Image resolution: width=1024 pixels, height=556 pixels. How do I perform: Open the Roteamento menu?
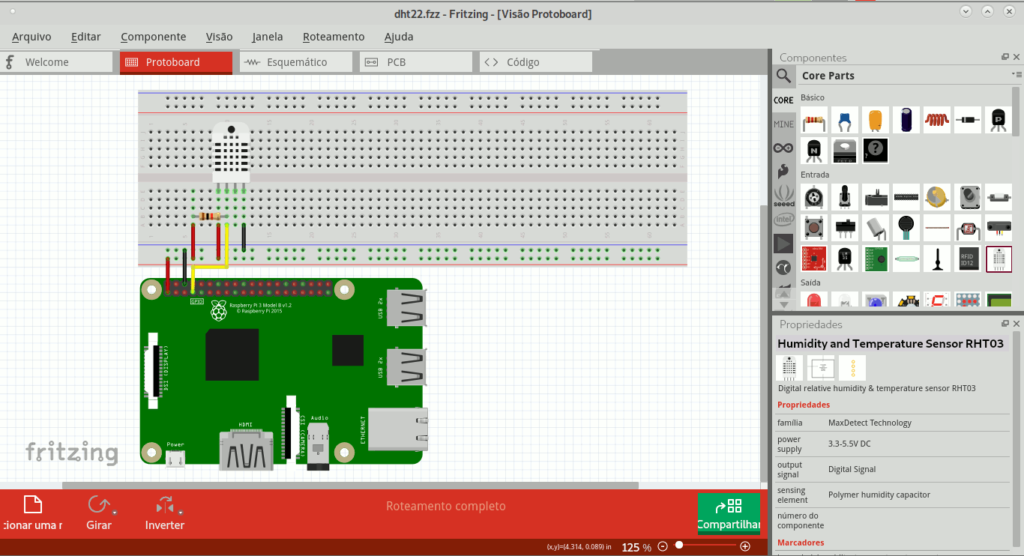point(333,37)
